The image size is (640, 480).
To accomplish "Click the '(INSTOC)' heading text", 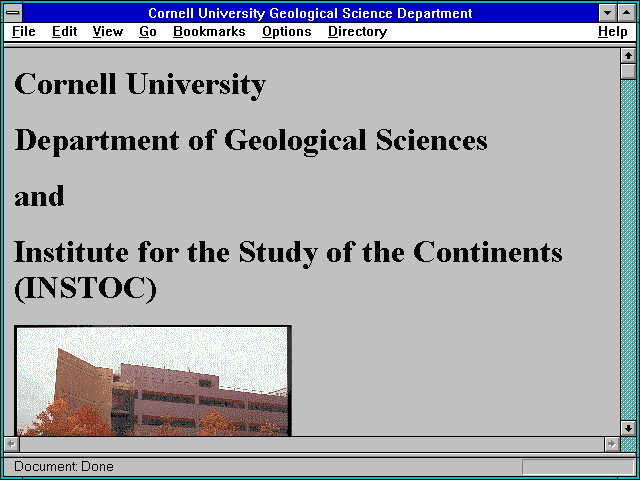I will [x=85, y=289].
